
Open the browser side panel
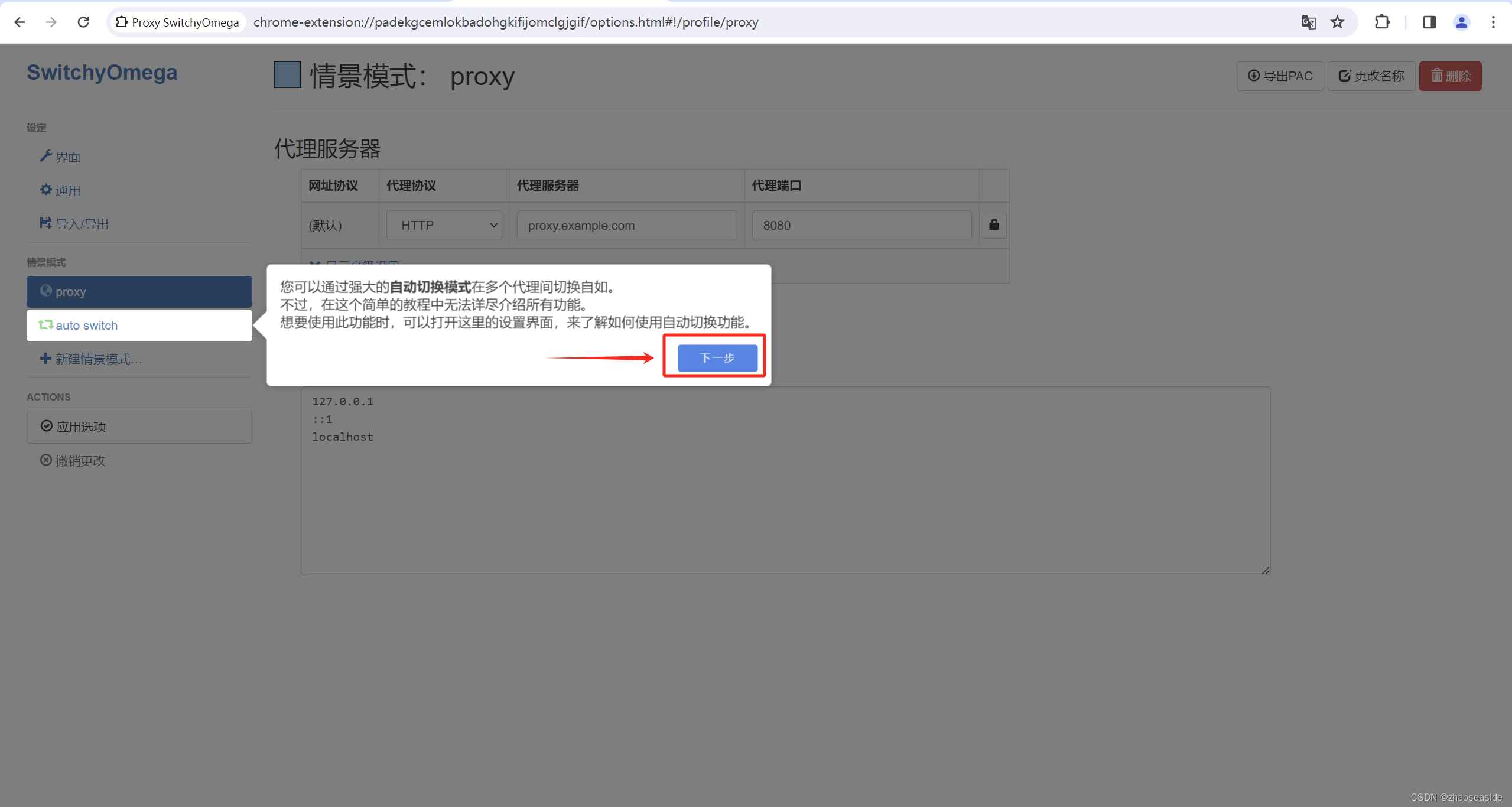click(1429, 22)
